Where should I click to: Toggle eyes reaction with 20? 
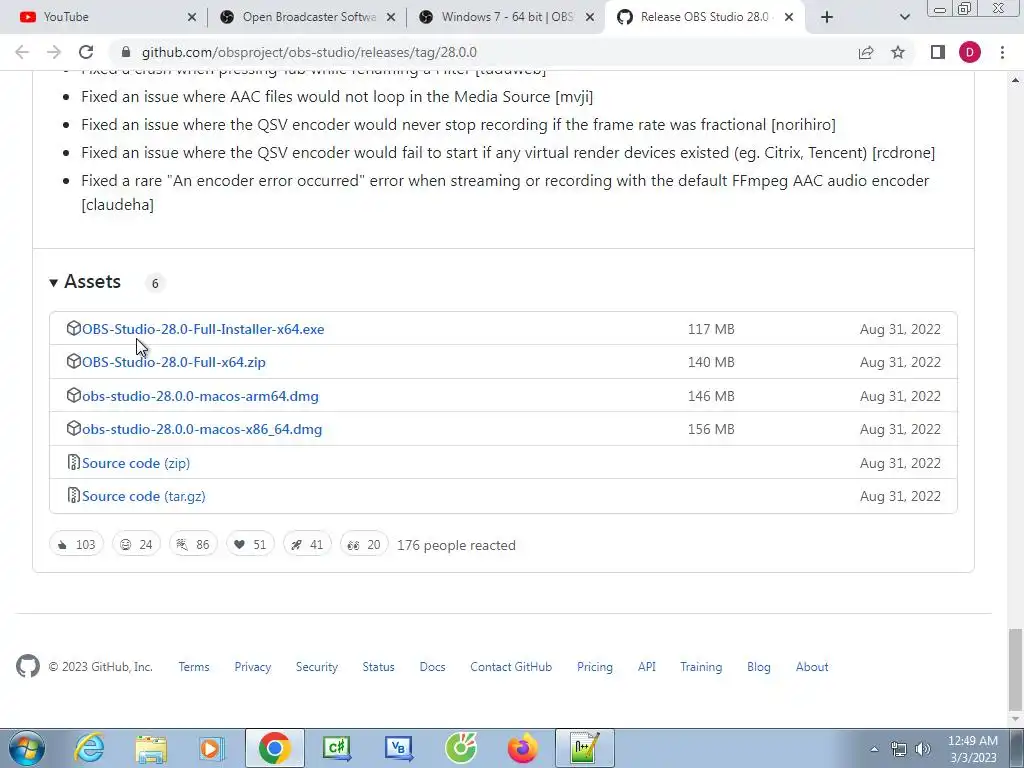364,545
